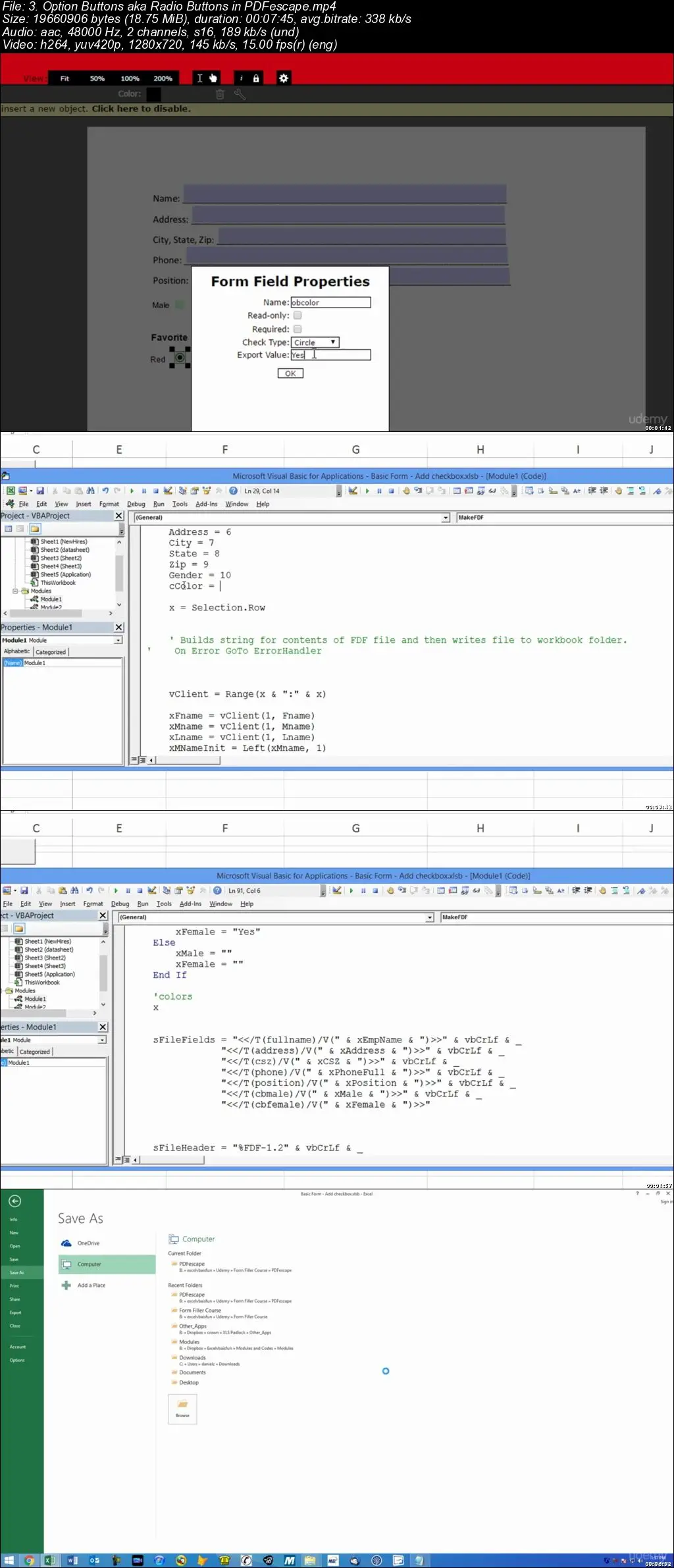This screenshot has width=674, height=1568.
Task: Click View Code icon in Project - VBAProject panel
Action: click(x=9, y=529)
